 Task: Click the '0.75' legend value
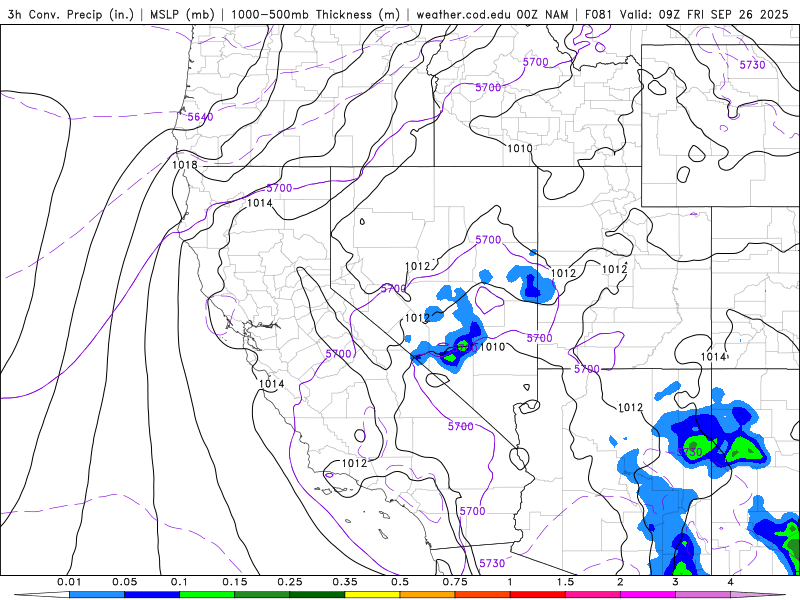pyautogui.click(x=455, y=582)
